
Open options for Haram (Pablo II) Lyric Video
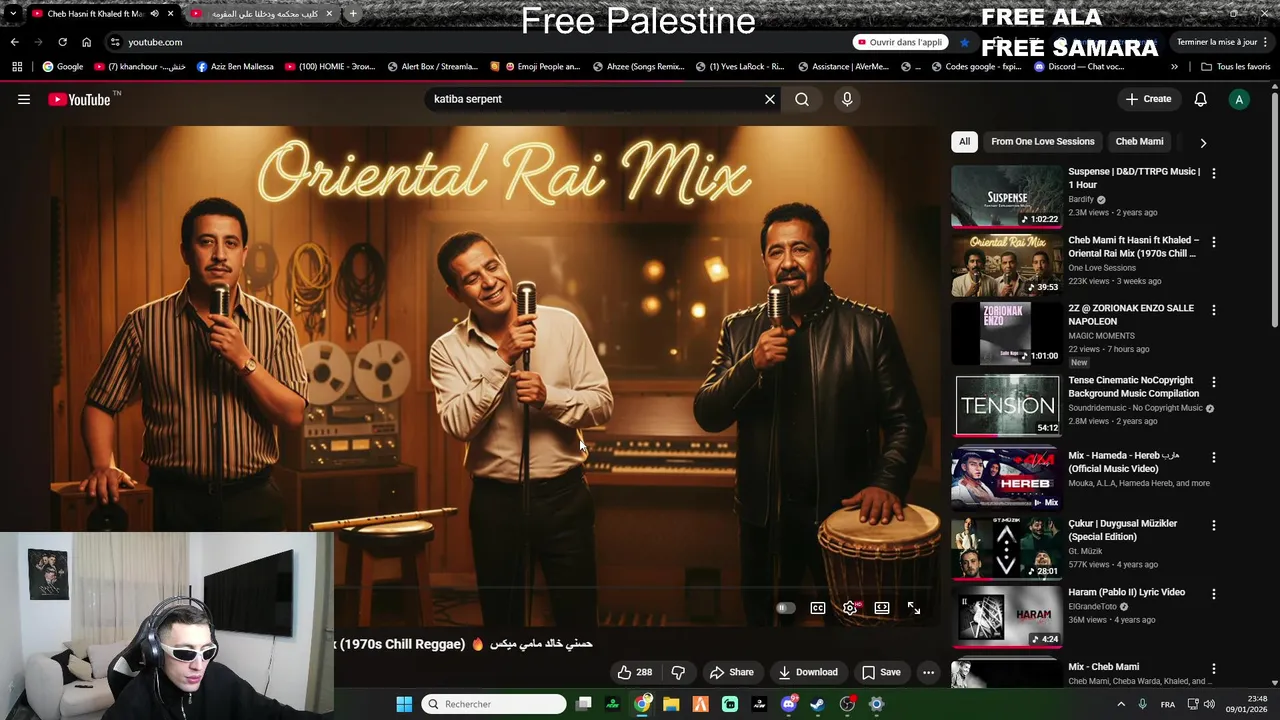click(x=1214, y=594)
